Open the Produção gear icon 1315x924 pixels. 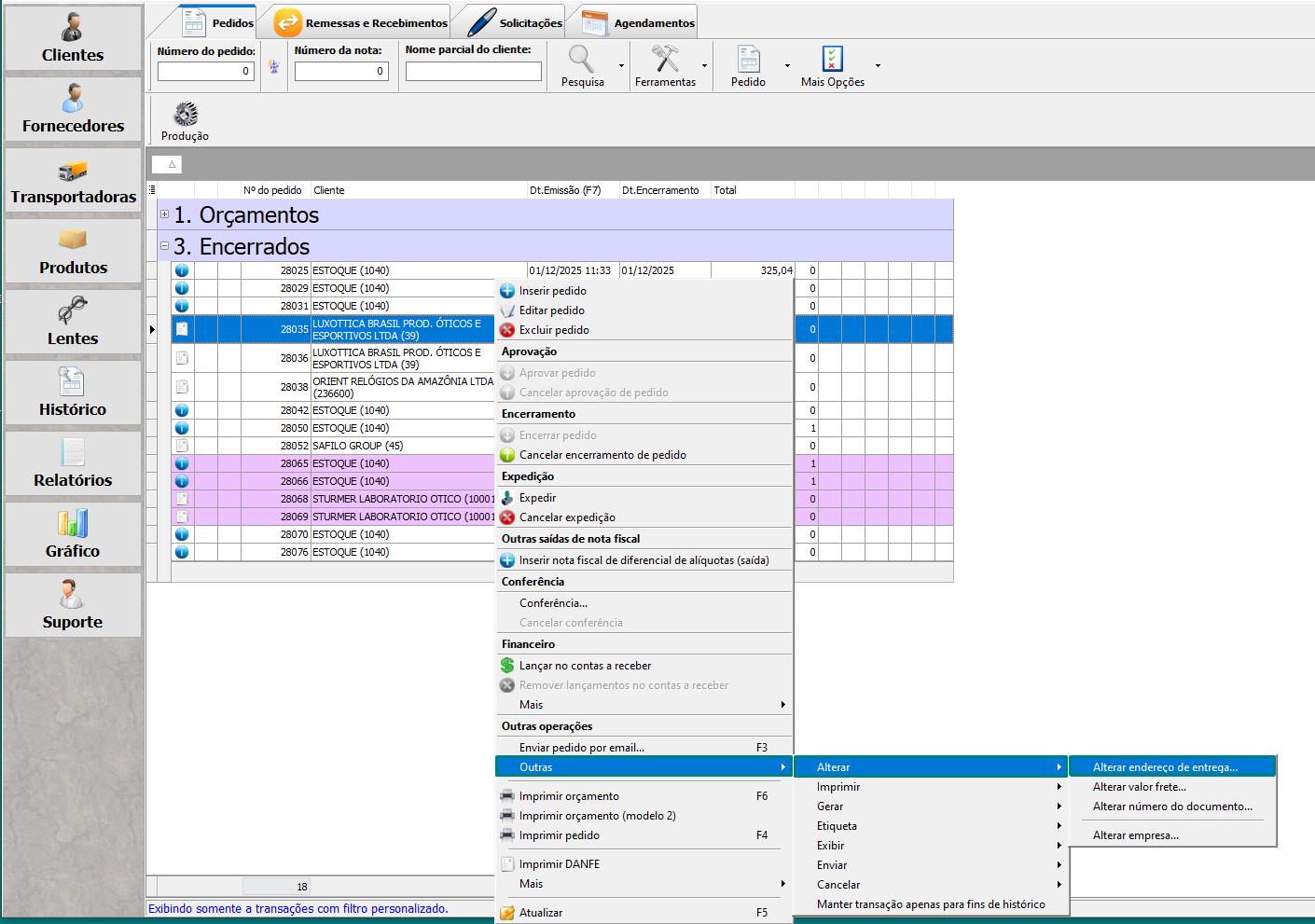click(x=185, y=115)
